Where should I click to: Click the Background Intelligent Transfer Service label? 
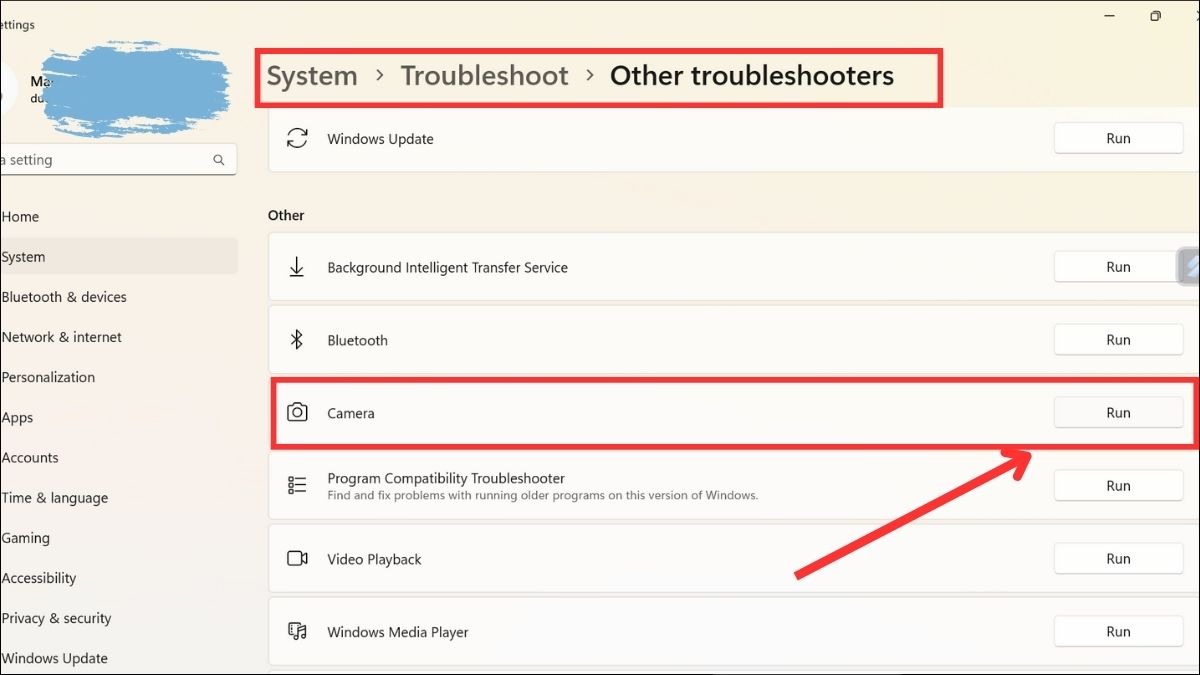click(447, 267)
